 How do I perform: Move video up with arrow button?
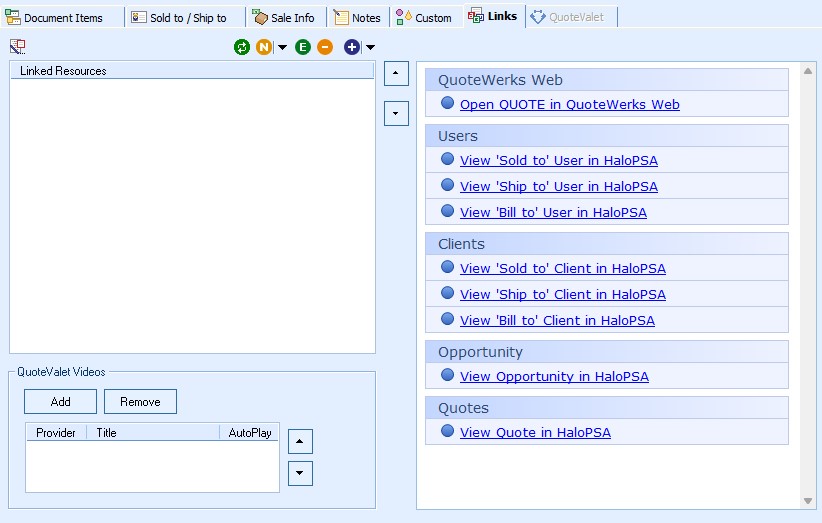300,441
